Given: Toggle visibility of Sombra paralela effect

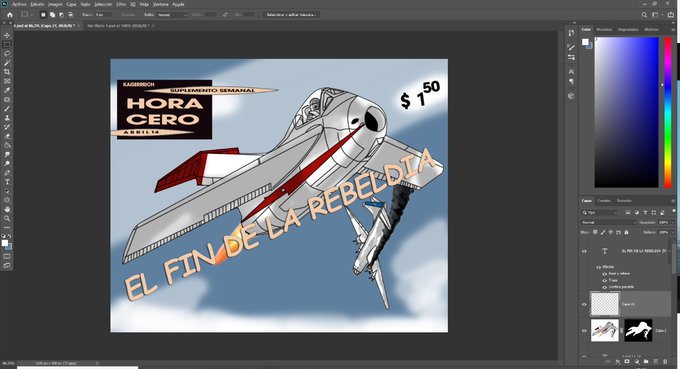Looking at the screenshot, I should 605,287.
